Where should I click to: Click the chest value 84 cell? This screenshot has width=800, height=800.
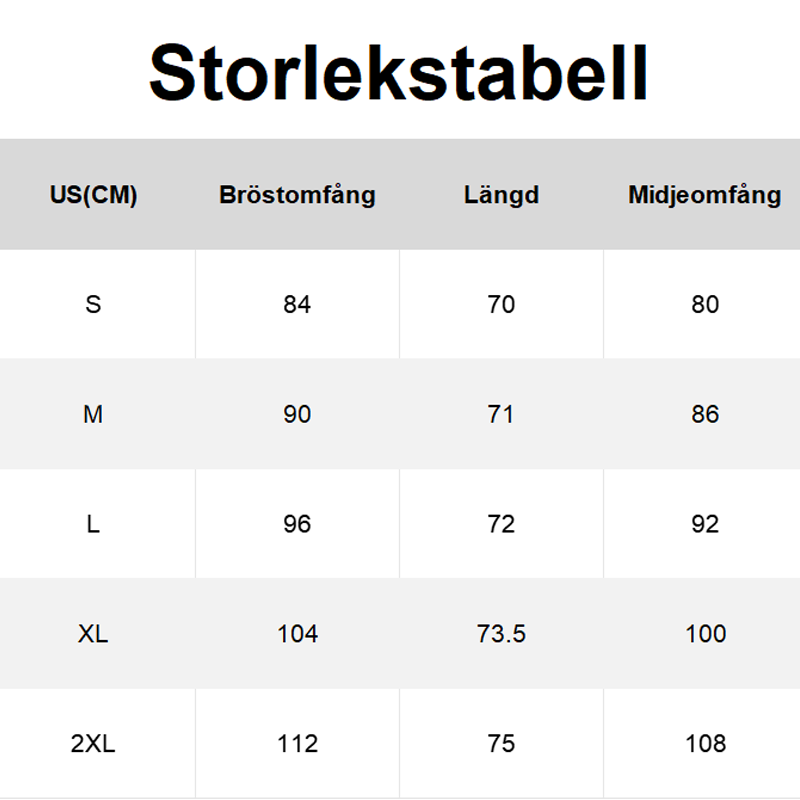click(297, 304)
